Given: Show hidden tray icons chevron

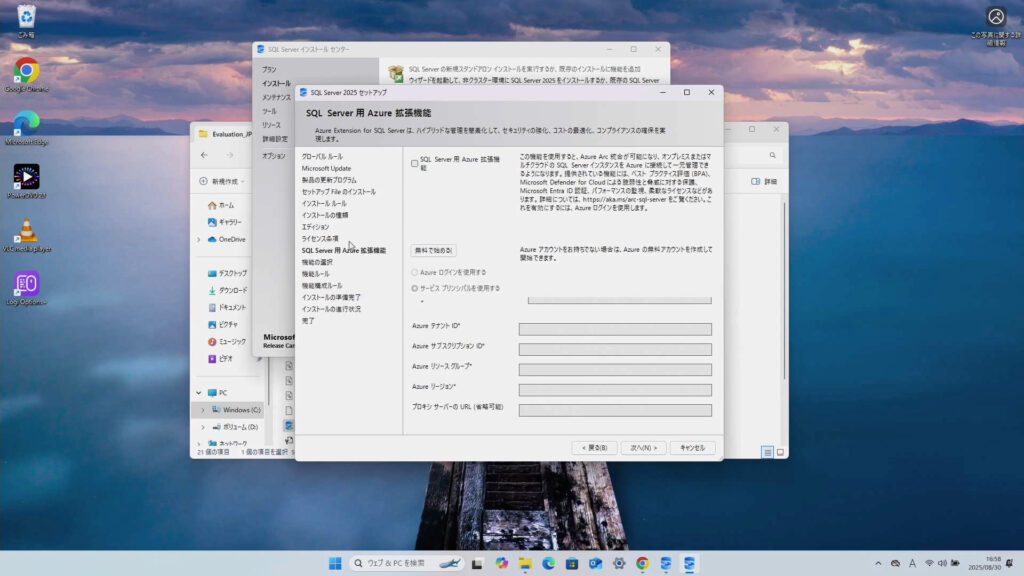Looking at the screenshot, I should point(878,564).
